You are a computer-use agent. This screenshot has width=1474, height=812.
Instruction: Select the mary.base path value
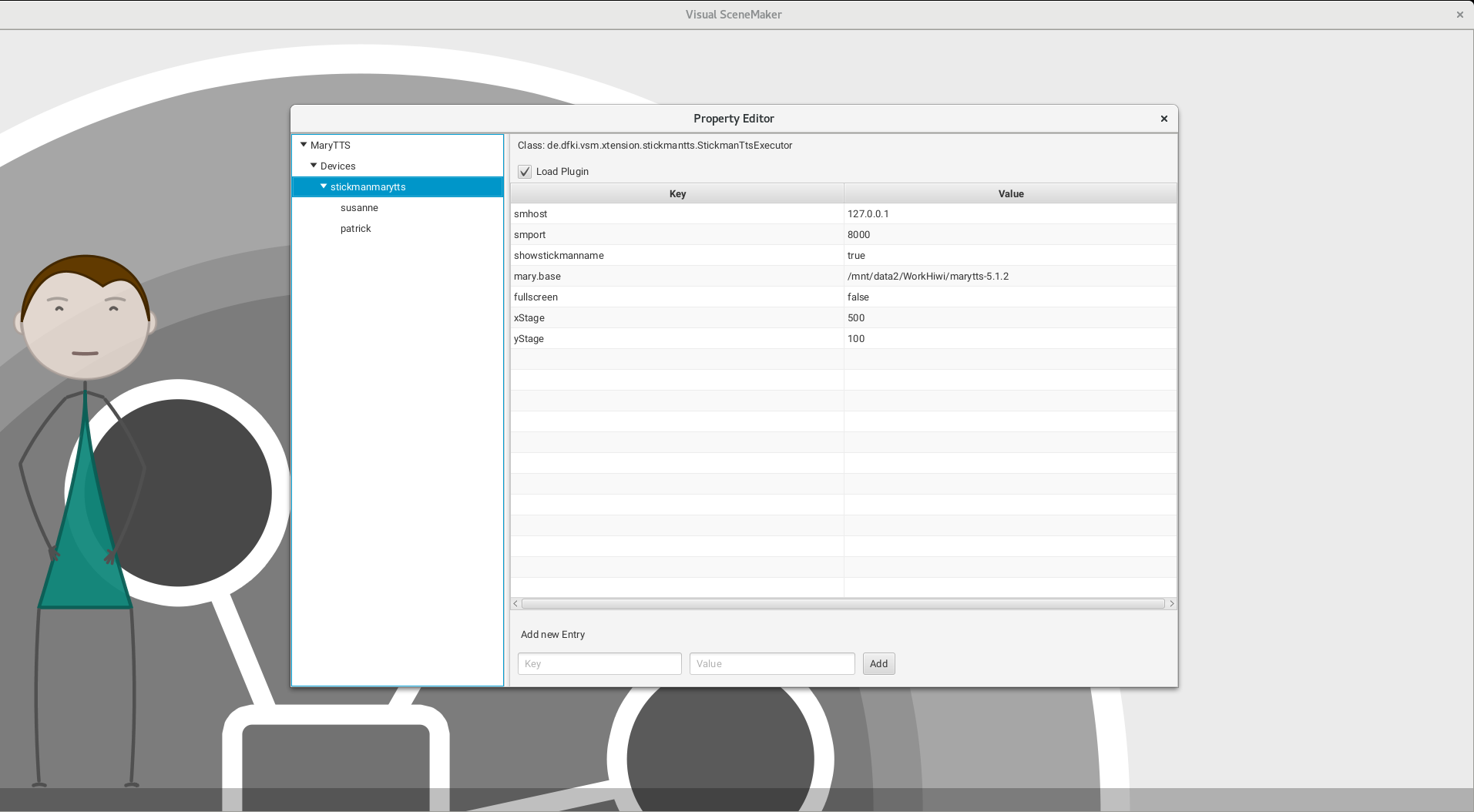[x=928, y=277]
